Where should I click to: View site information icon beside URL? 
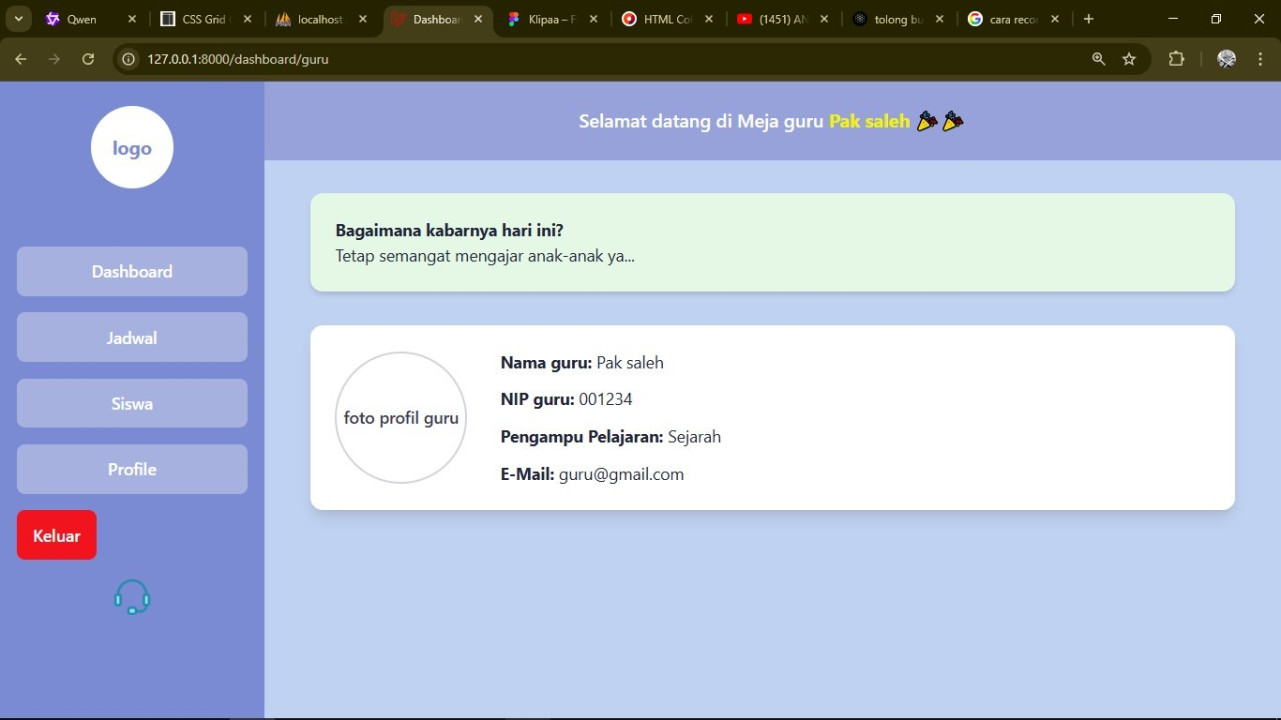click(128, 59)
